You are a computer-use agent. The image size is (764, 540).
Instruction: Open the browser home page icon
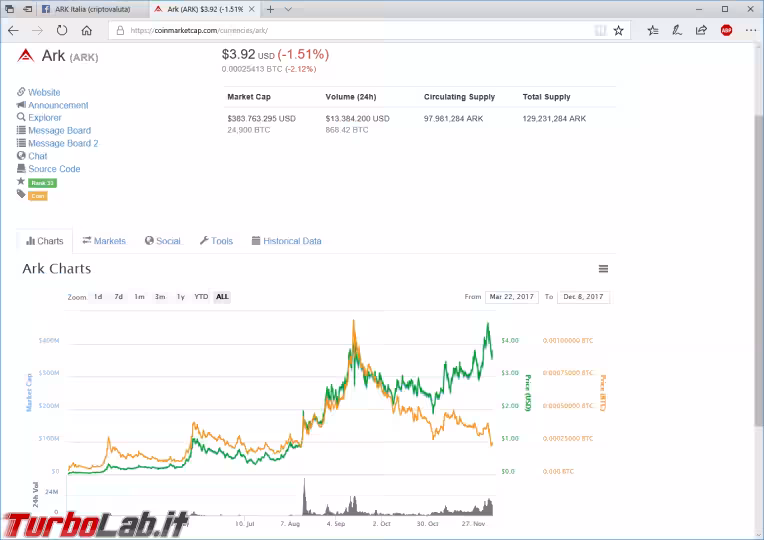[87, 31]
